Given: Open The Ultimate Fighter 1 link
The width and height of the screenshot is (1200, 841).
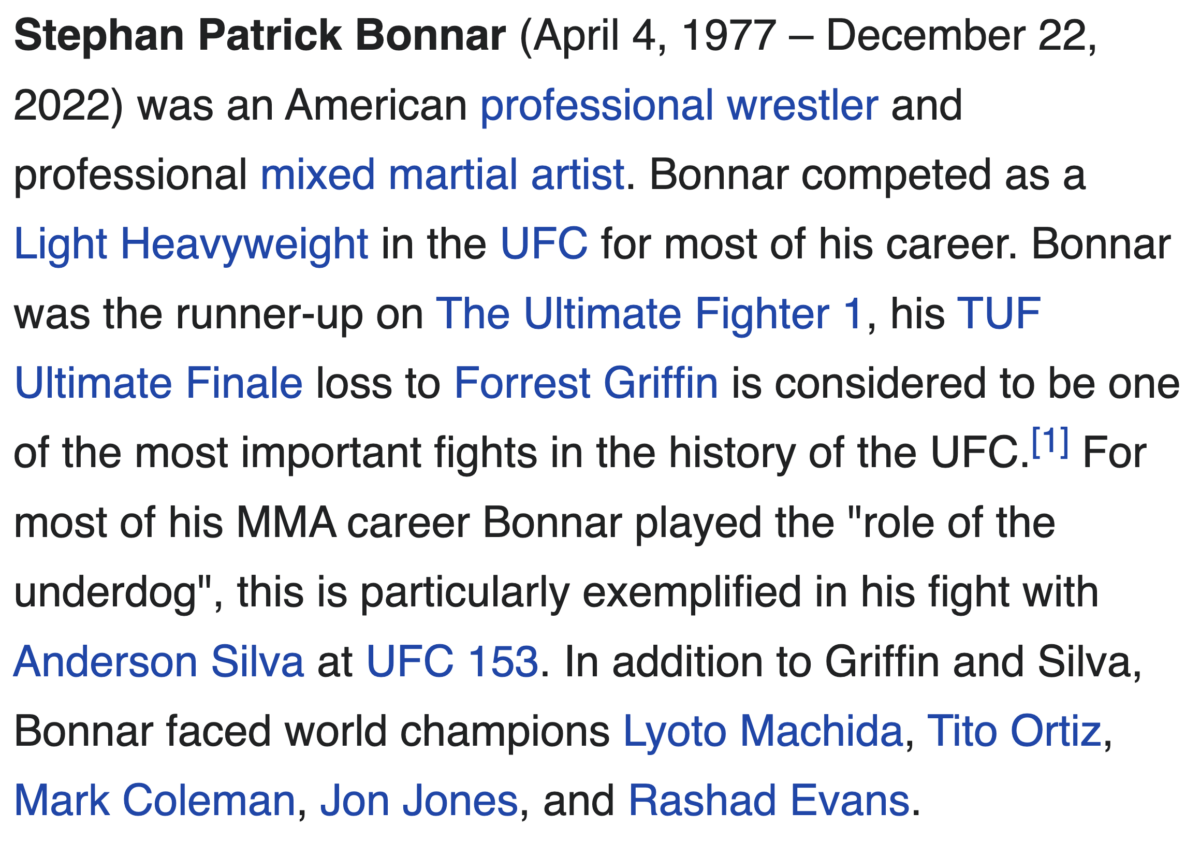Looking at the screenshot, I should pyautogui.click(x=649, y=315).
